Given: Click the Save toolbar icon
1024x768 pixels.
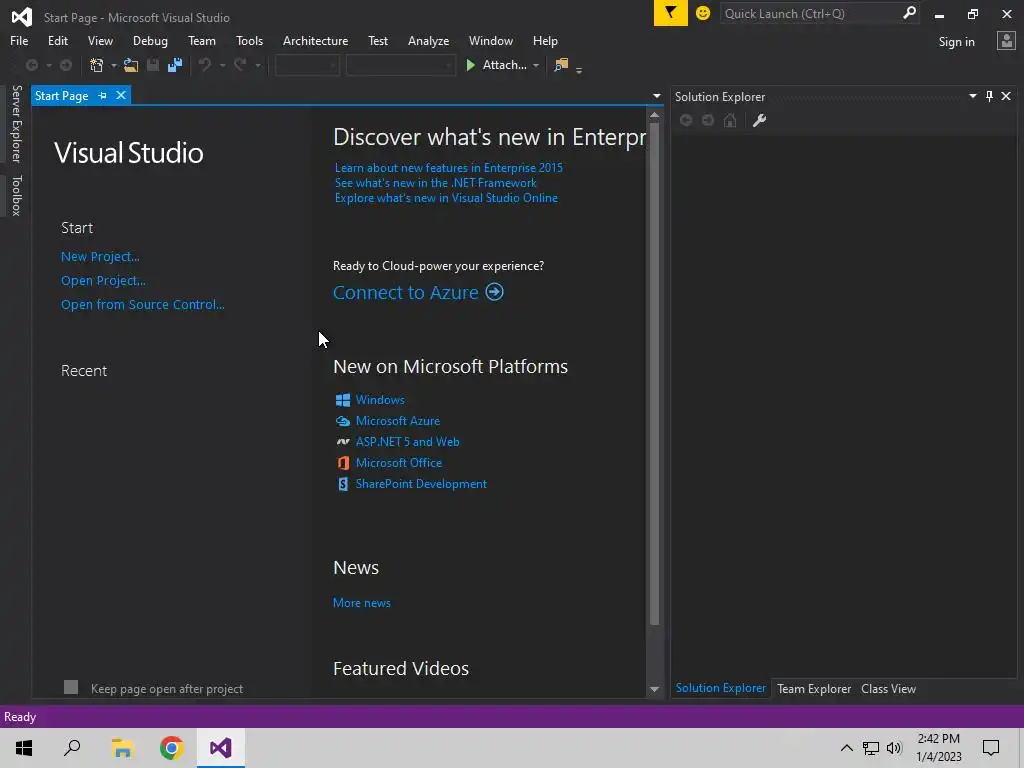Looking at the screenshot, I should point(153,65).
